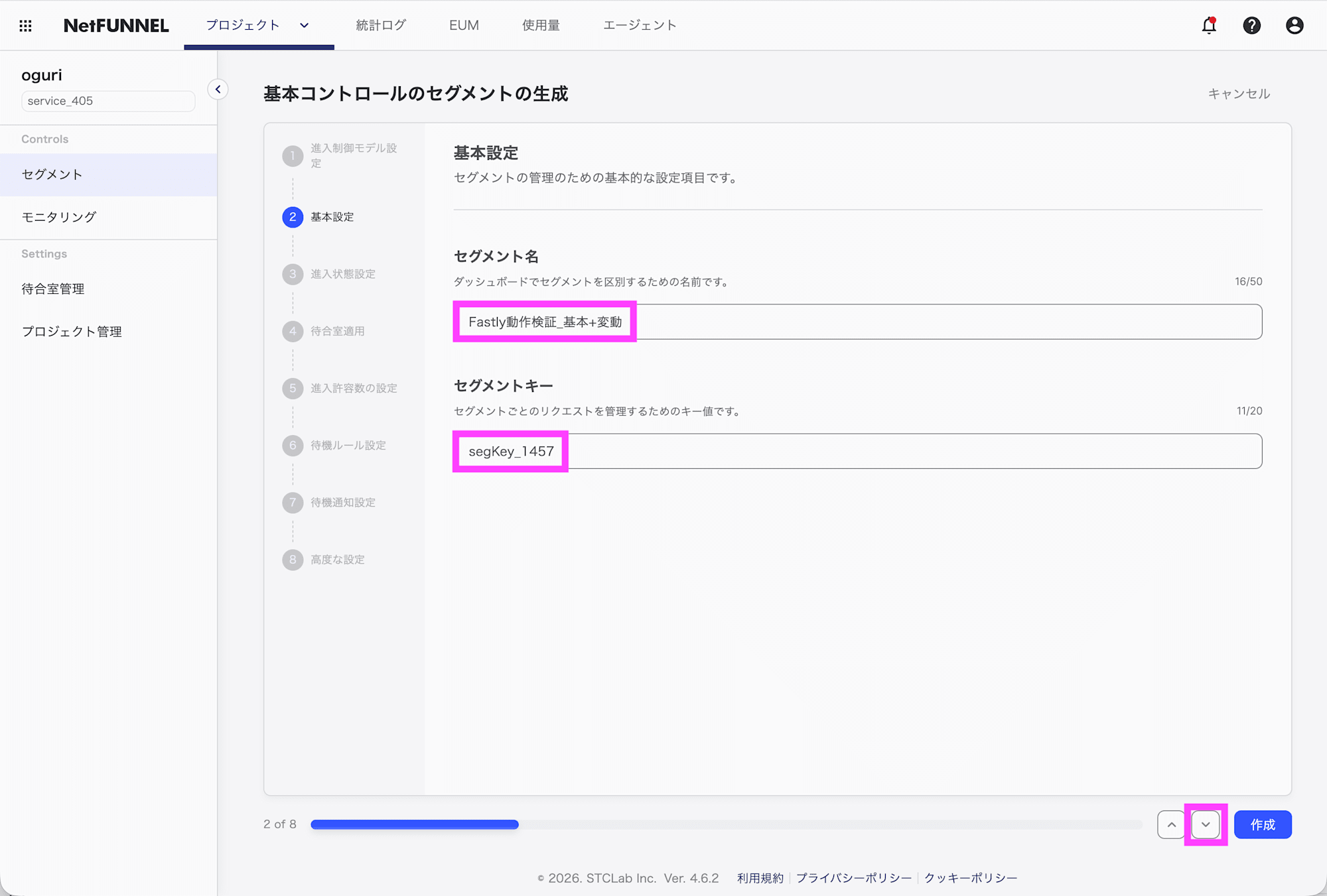Click the 作成 button
1327x896 pixels.
click(1262, 824)
